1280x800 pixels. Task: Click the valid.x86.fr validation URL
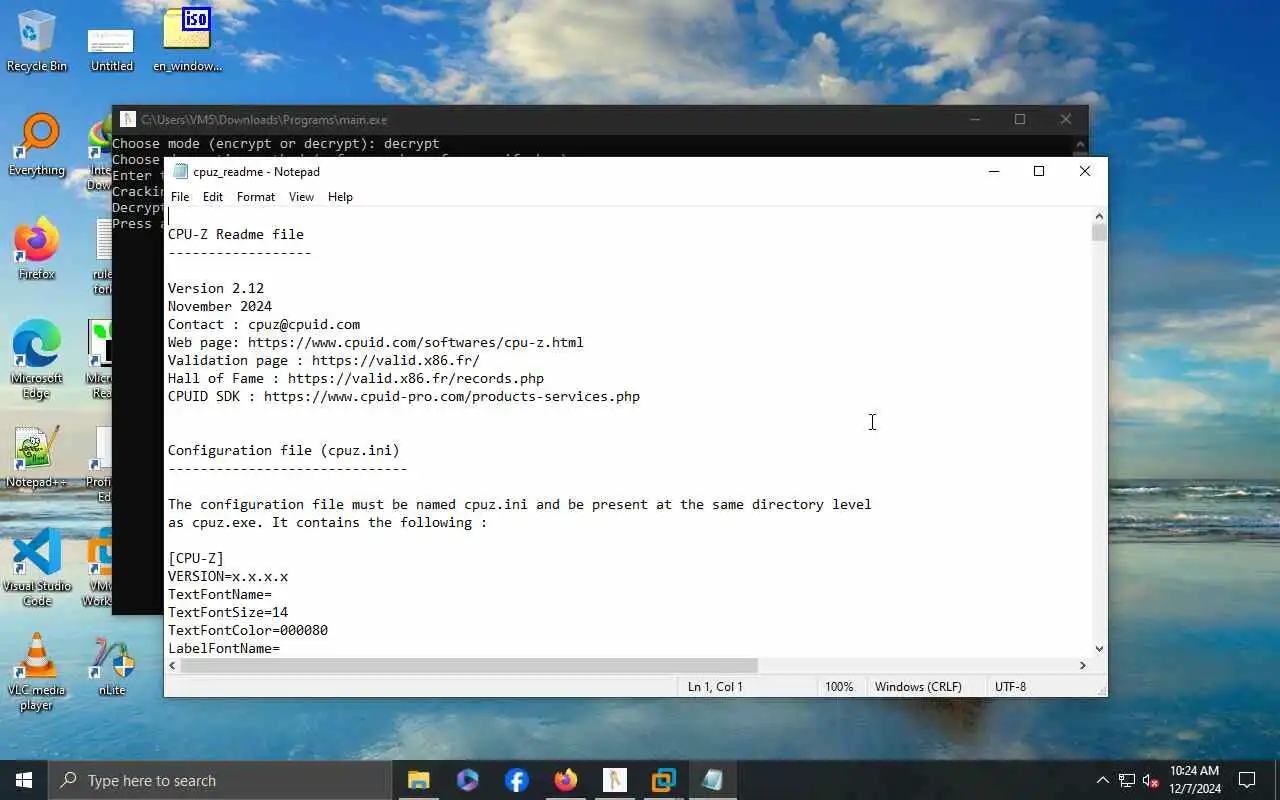[x=396, y=360]
